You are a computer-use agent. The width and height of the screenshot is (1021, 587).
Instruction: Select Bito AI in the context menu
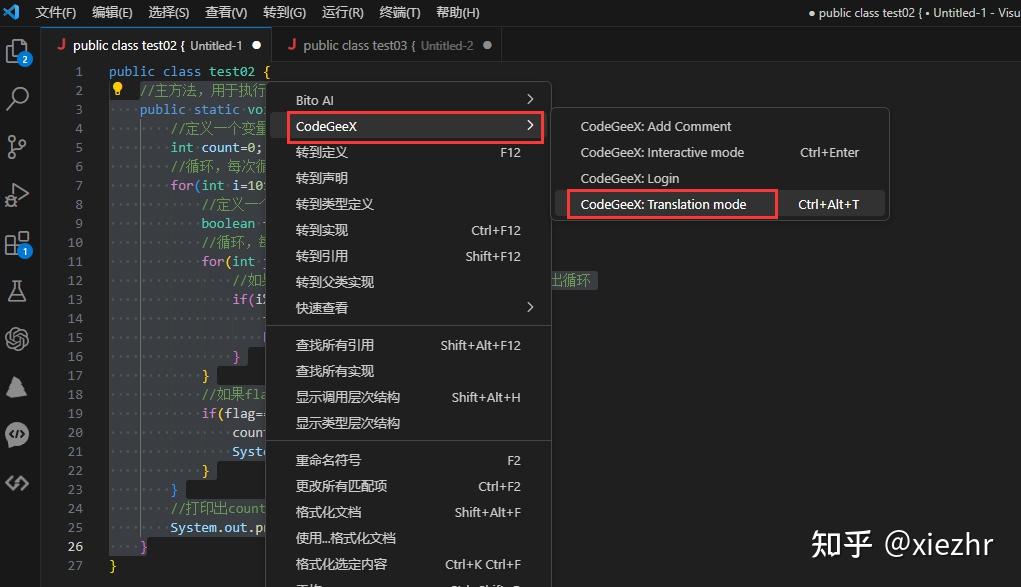409,100
